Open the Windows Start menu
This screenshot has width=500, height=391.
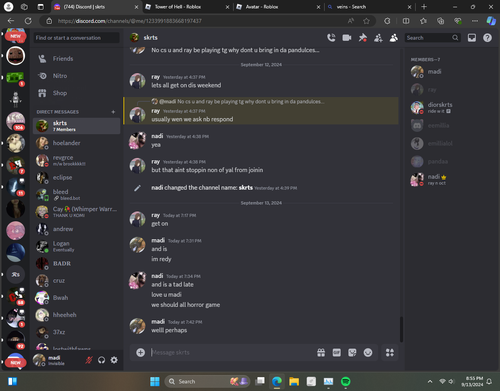155,381
